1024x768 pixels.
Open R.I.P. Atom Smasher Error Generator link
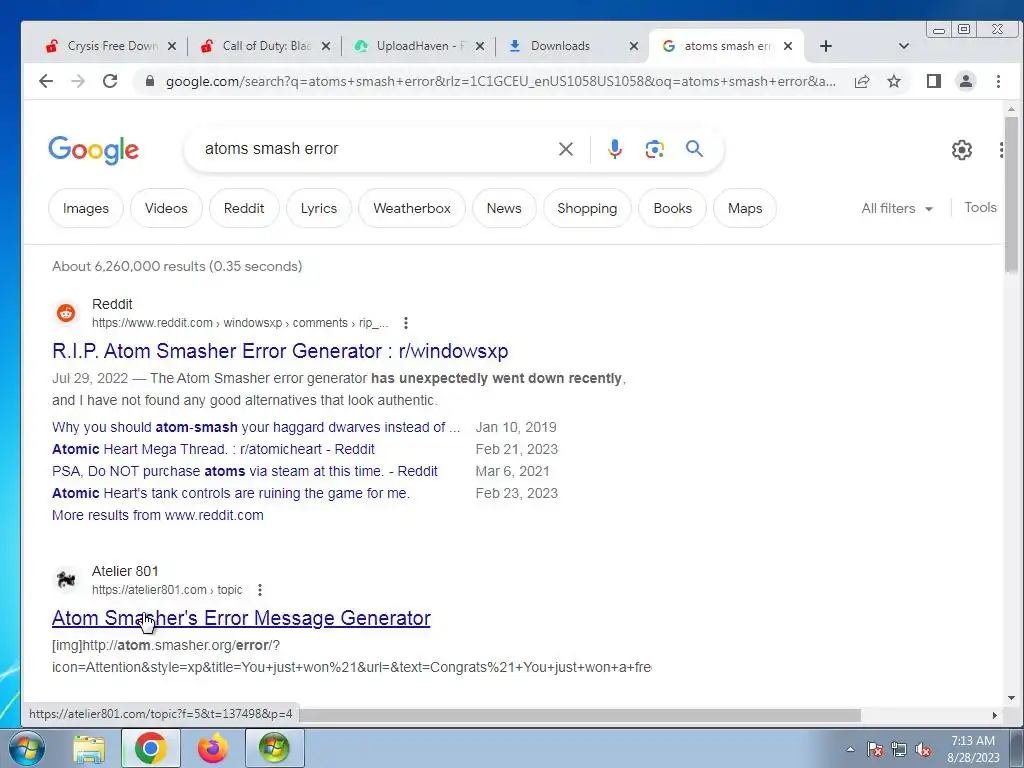(280, 351)
